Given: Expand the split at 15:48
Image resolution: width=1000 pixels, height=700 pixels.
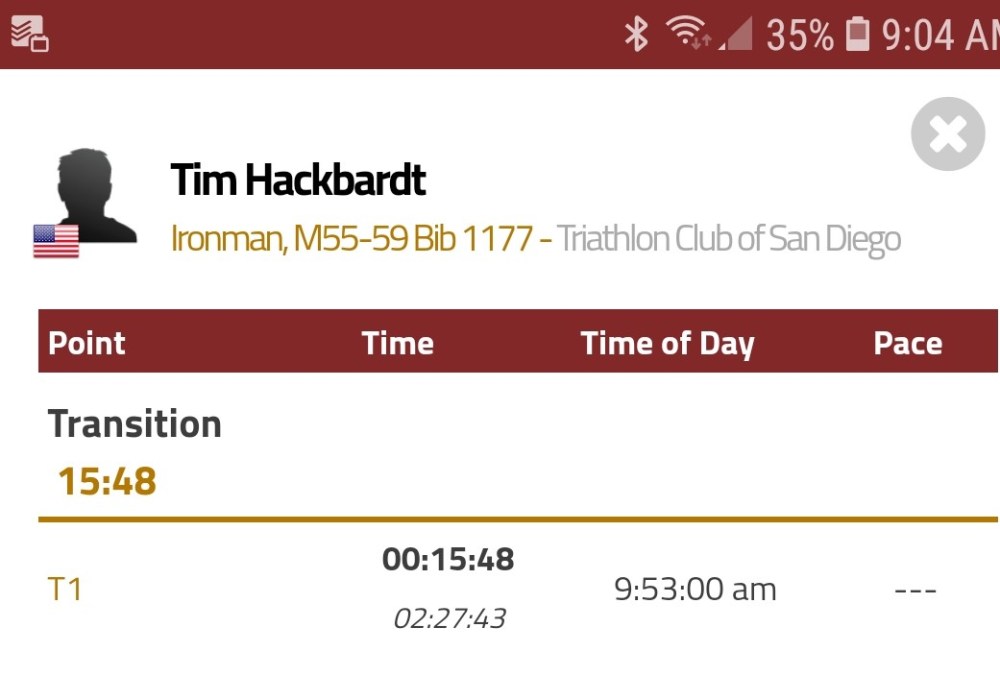Looking at the screenshot, I should [x=104, y=480].
